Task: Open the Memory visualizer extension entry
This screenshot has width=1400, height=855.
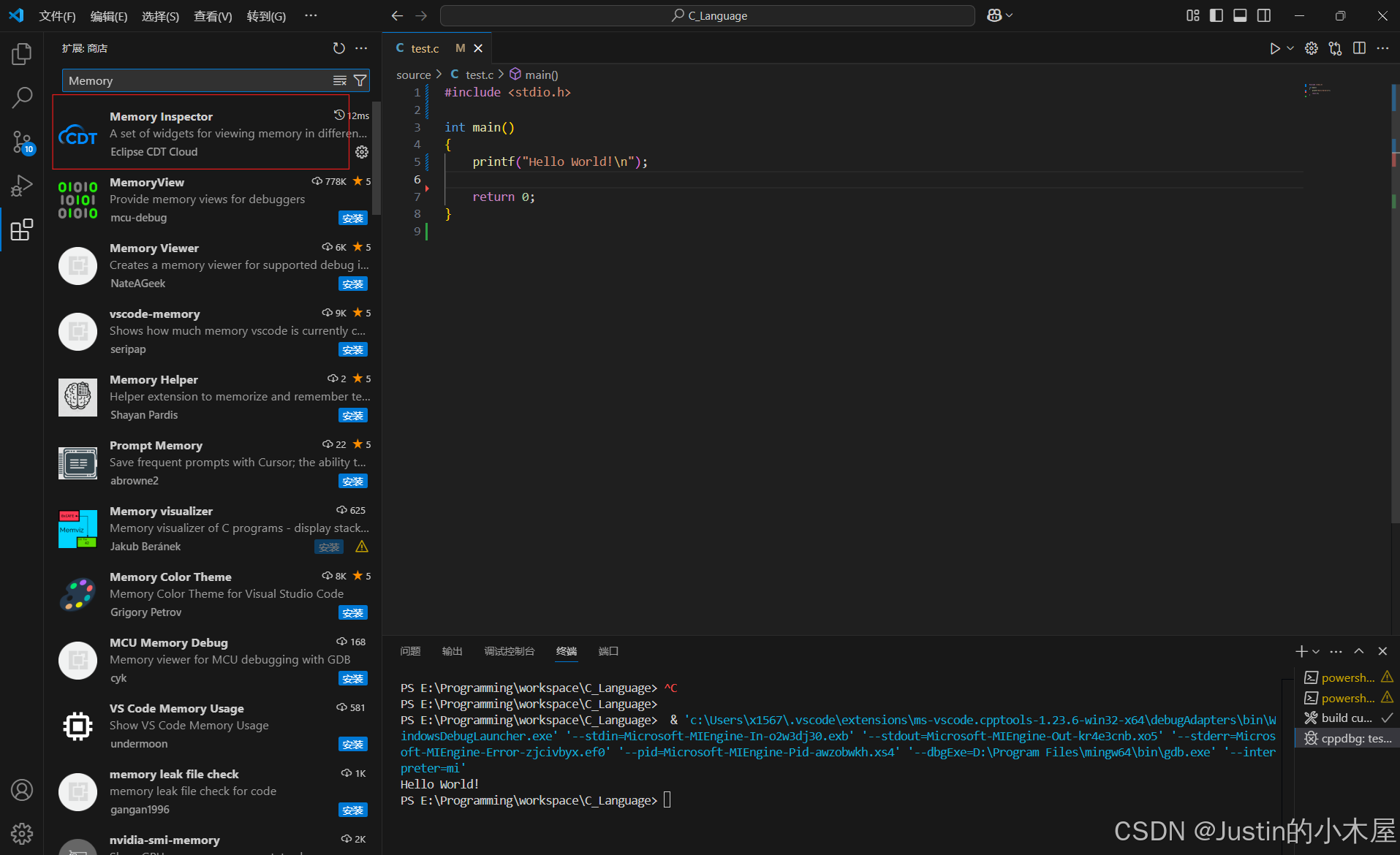Action: point(213,528)
